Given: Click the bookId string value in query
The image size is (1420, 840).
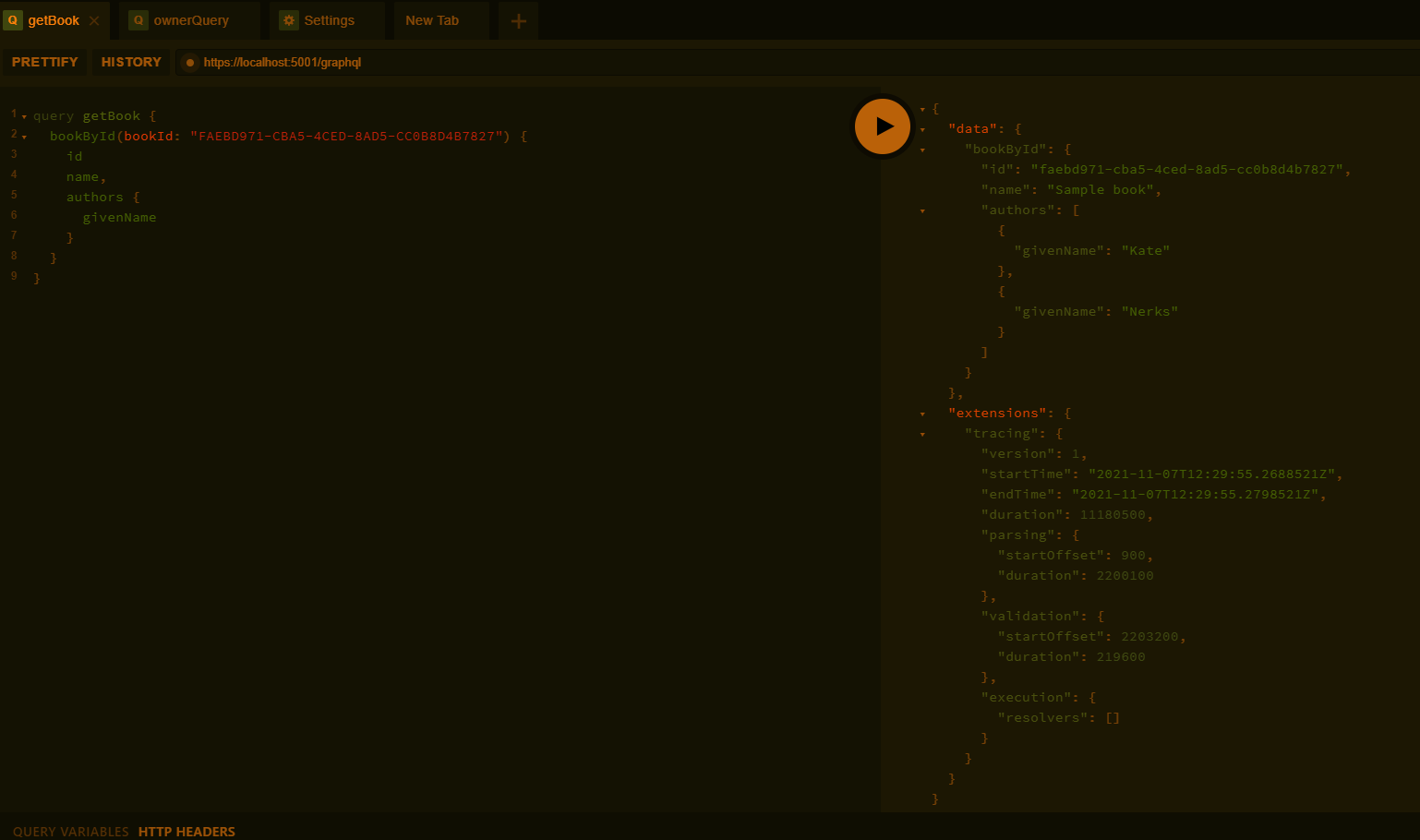Looking at the screenshot, I should click(346, 136).
